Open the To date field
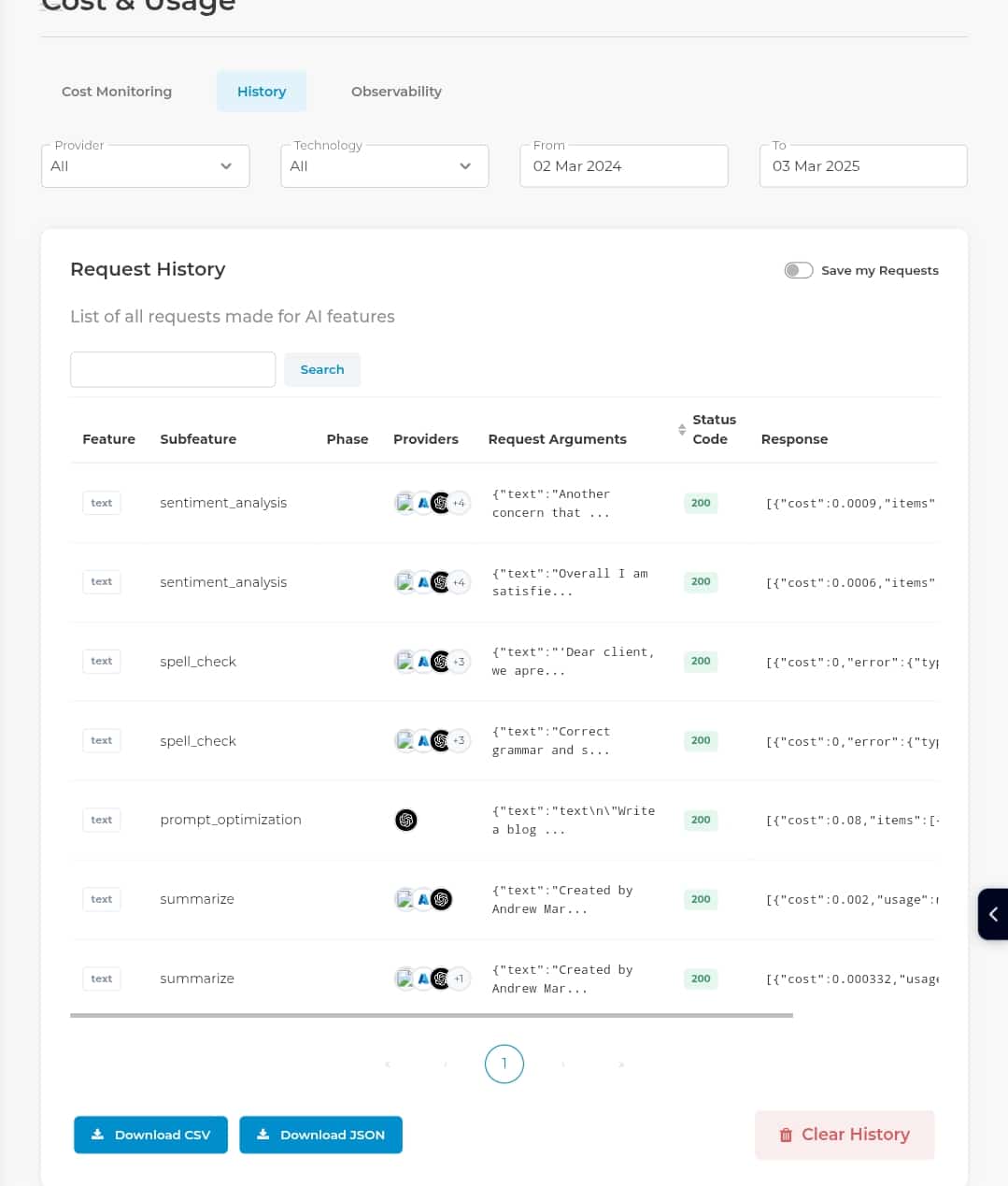The image size is (1008, 1186). coord(863,165)
